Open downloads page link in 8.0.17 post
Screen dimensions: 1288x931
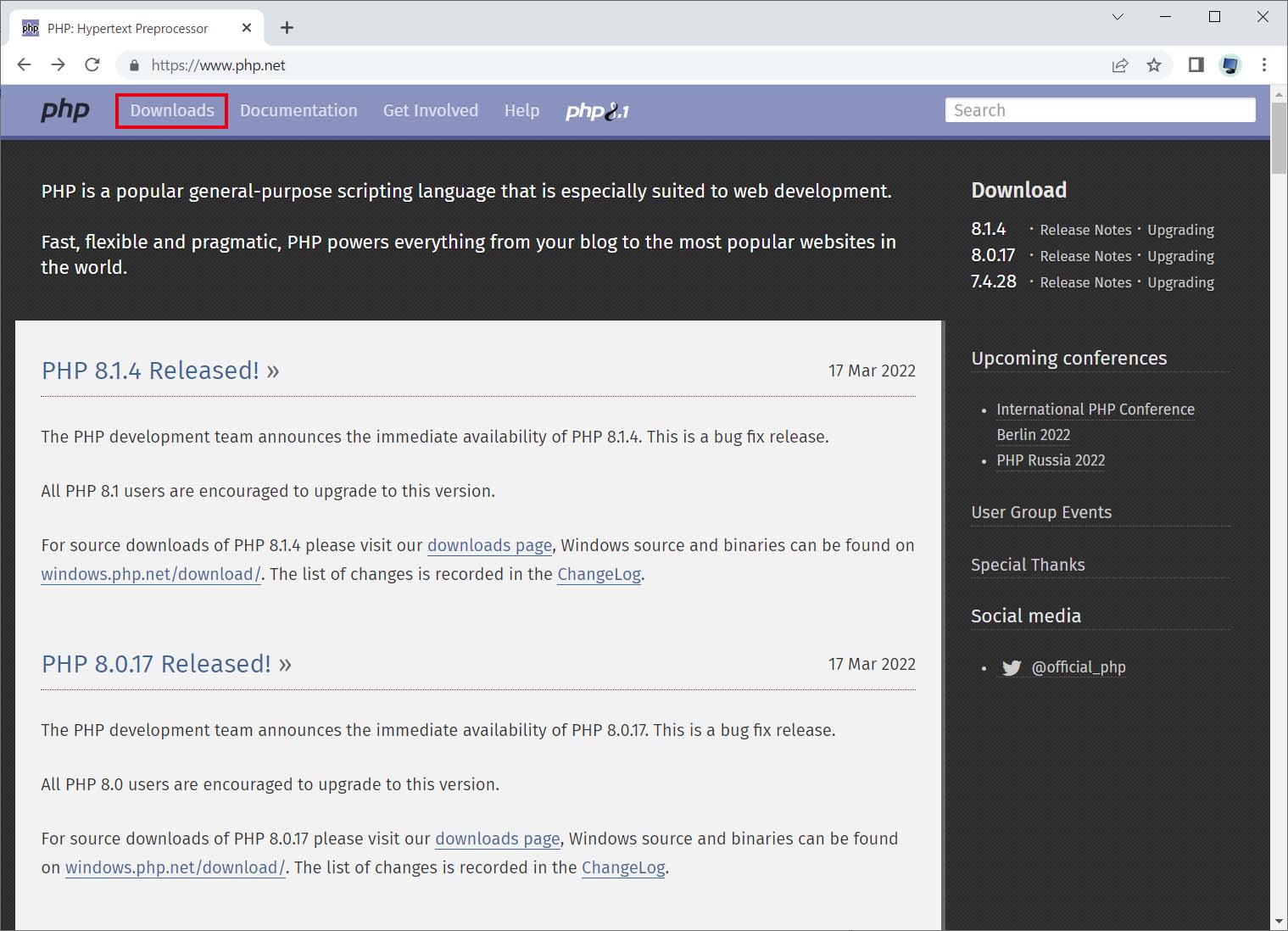498,839
